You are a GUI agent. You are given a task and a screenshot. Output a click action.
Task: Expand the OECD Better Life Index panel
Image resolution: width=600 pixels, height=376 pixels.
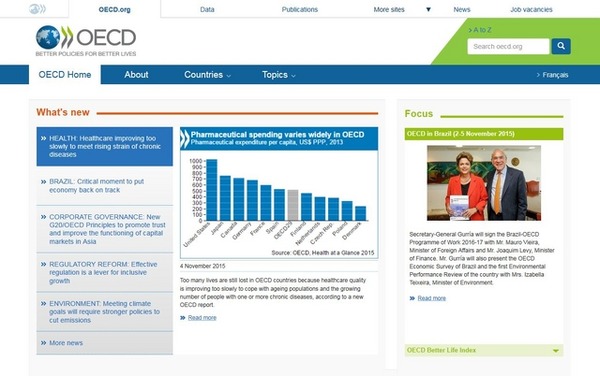(484, 350)
